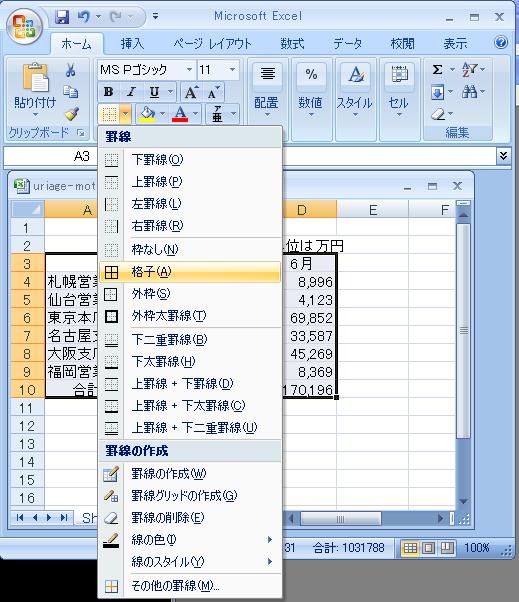Switch to Page Layout view in status bar
Image resolution: width=519 pixels, height=602 pixels.
[x=428, y=547]
